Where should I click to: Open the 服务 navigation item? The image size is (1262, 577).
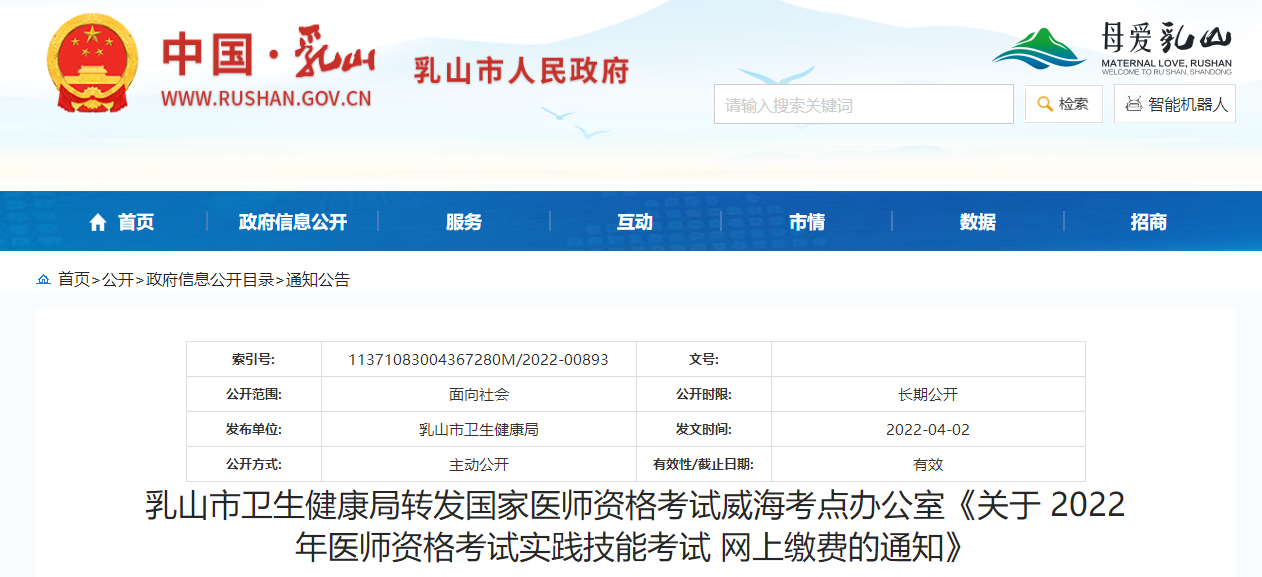[464, 222]
